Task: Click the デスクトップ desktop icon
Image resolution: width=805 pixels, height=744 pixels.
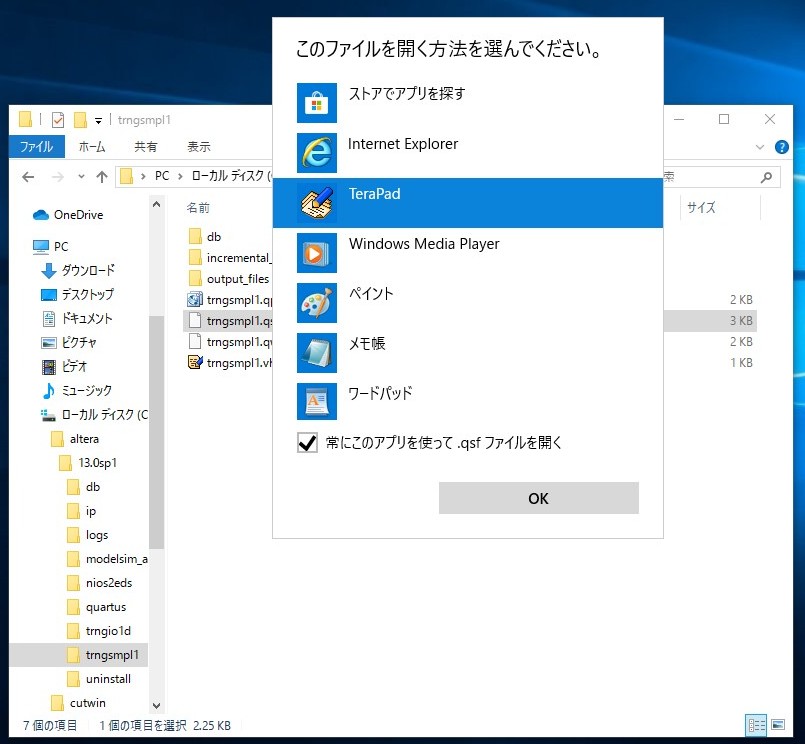Action: tap(49, 295)
